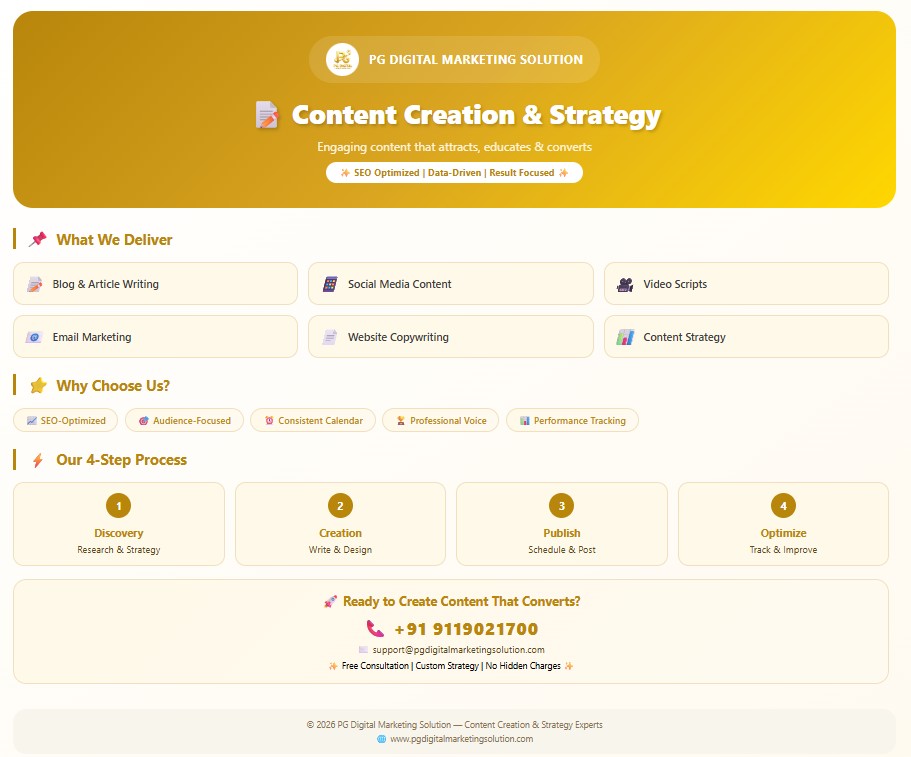Click the email icon on Email Marketing

[34, 337]
